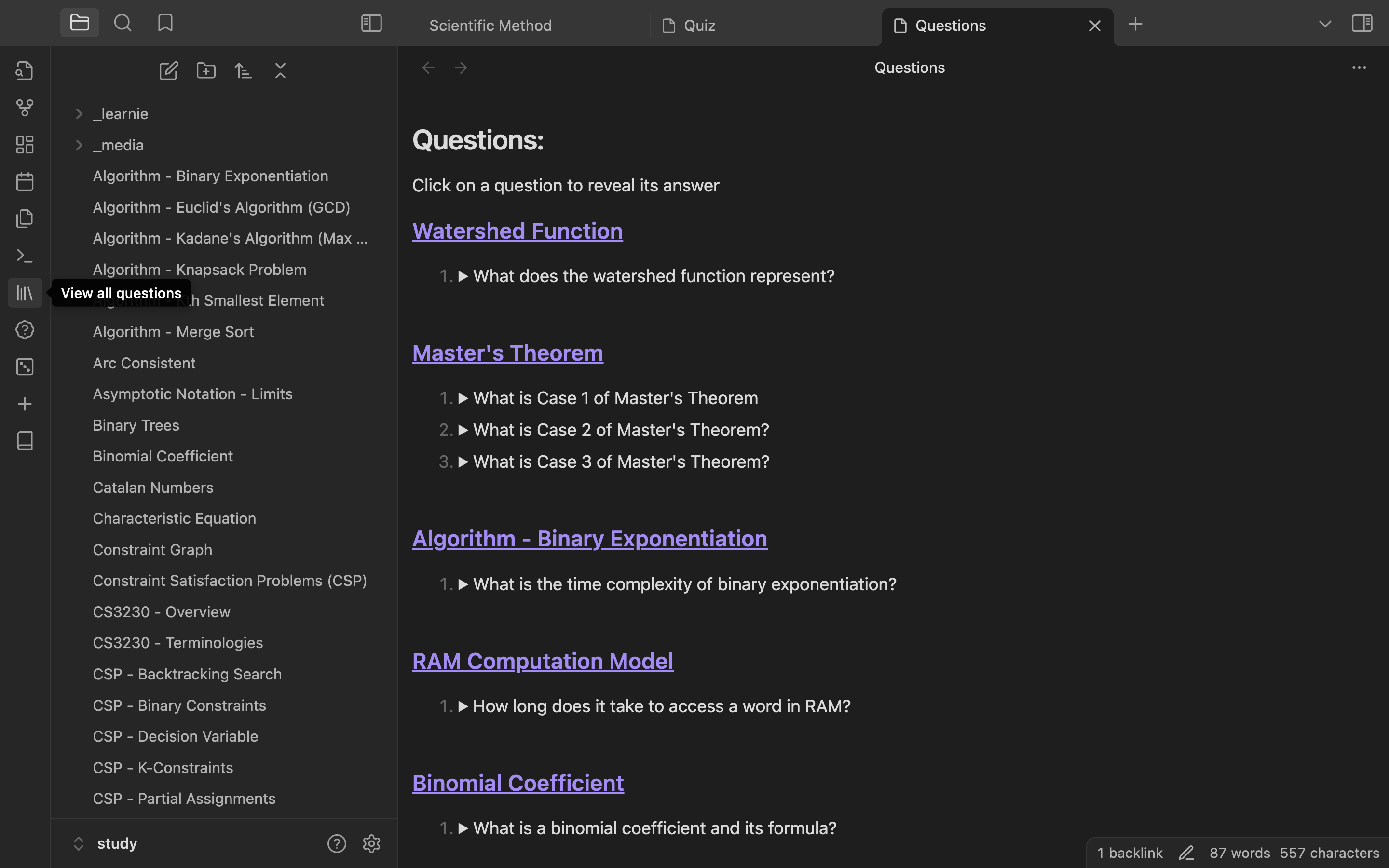Viewport: 1389px width, 868px height.
Task: Open the command palette terminal icon
Action: pos(25,256)
